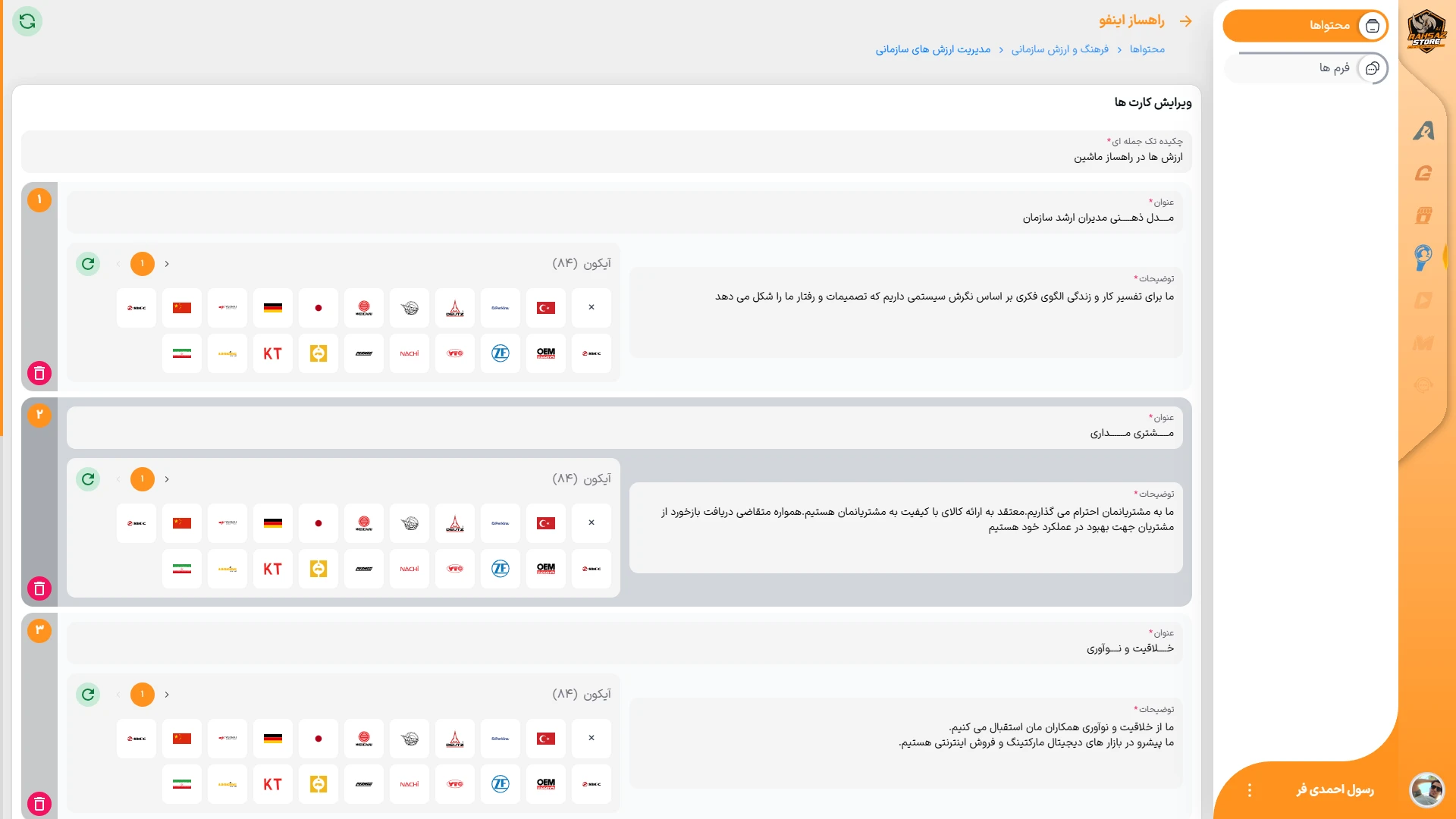This screenshot has height=819, width=1456.
Task: Open user menu with three dots
Action: click(1250, 790)
